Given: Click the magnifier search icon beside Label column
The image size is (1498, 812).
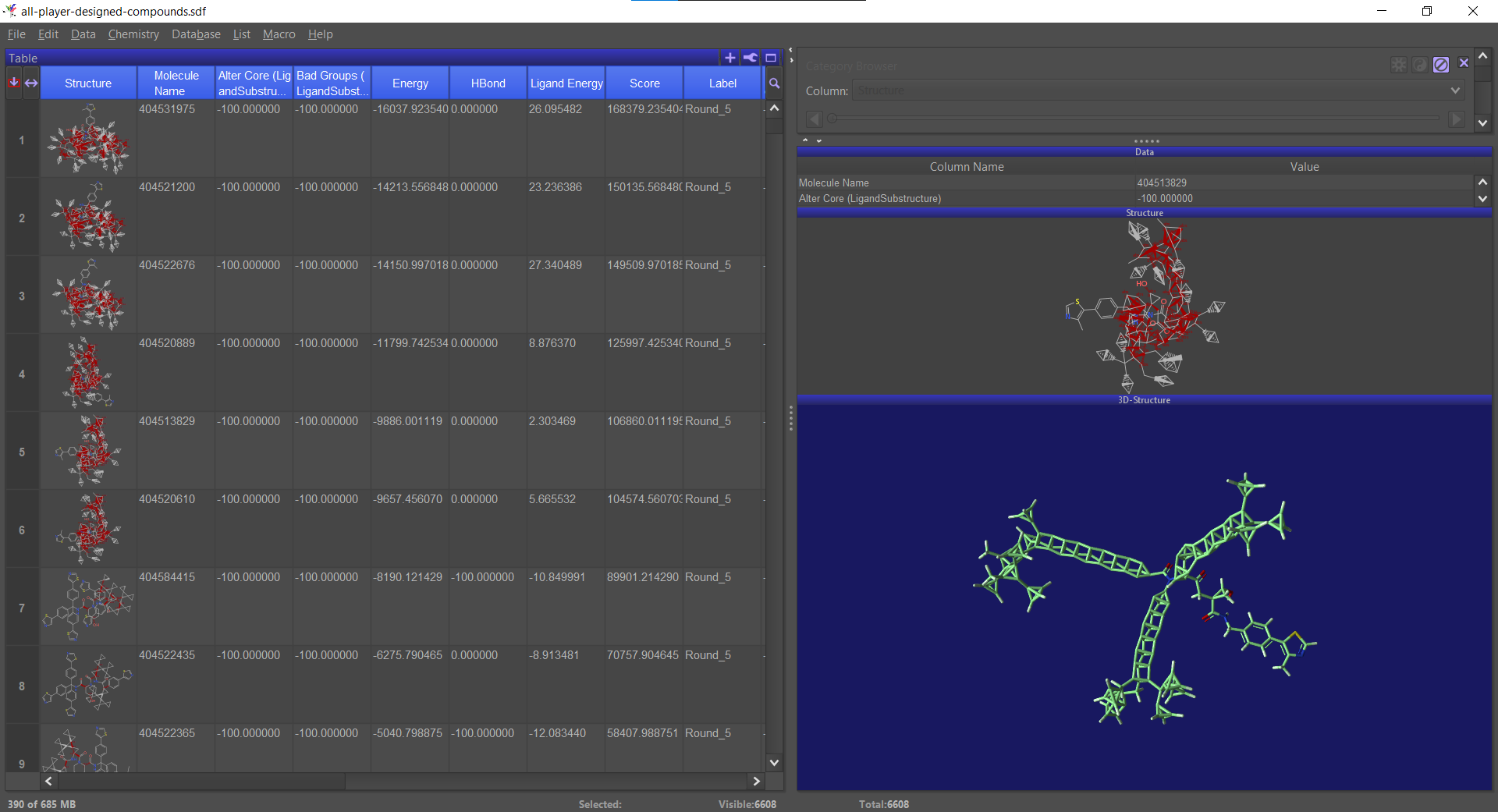Looking at the screenshot, I should pyautogui.click(x=774, y=83).
